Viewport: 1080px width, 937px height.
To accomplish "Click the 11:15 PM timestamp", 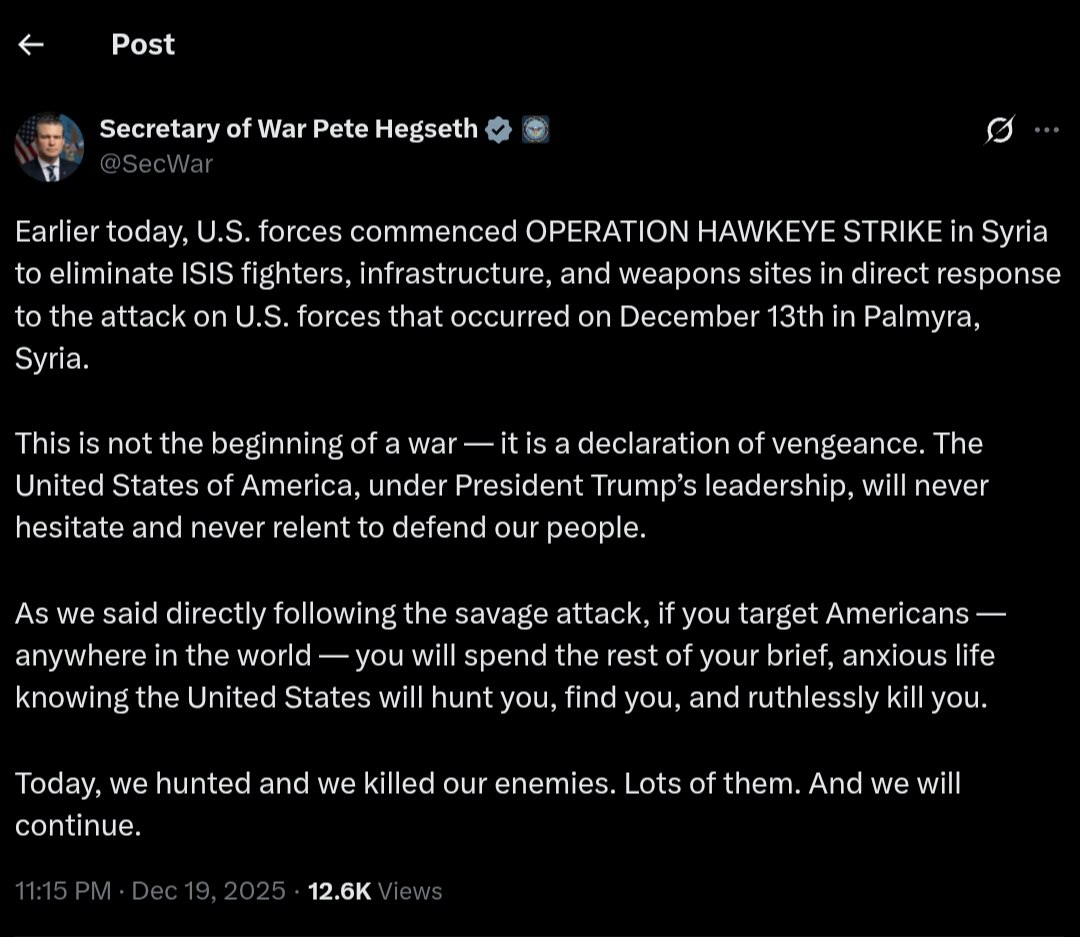I will click(63, 891).
